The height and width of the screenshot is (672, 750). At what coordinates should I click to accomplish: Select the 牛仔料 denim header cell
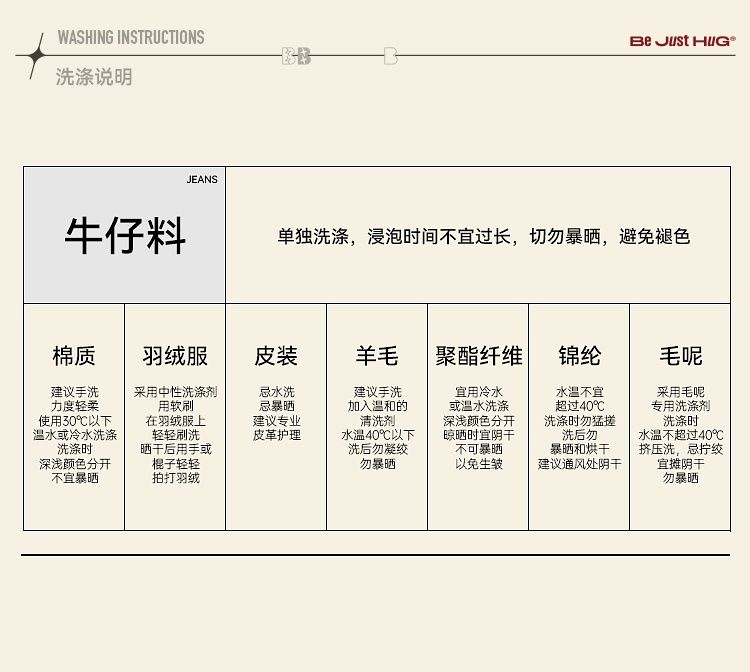(x=125, y=236)
